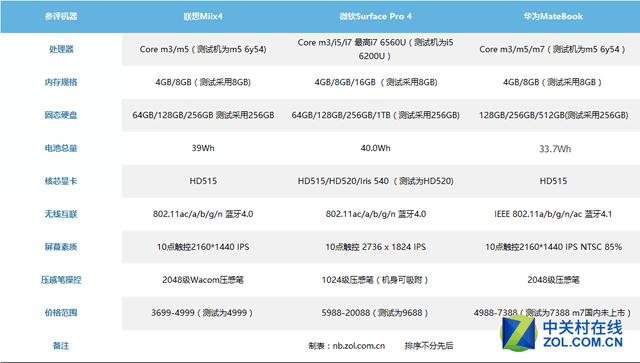This screenshot has width=640, height=363.
Task: Click the 华为MateBook column header
Action: click(x=553, y=16)
